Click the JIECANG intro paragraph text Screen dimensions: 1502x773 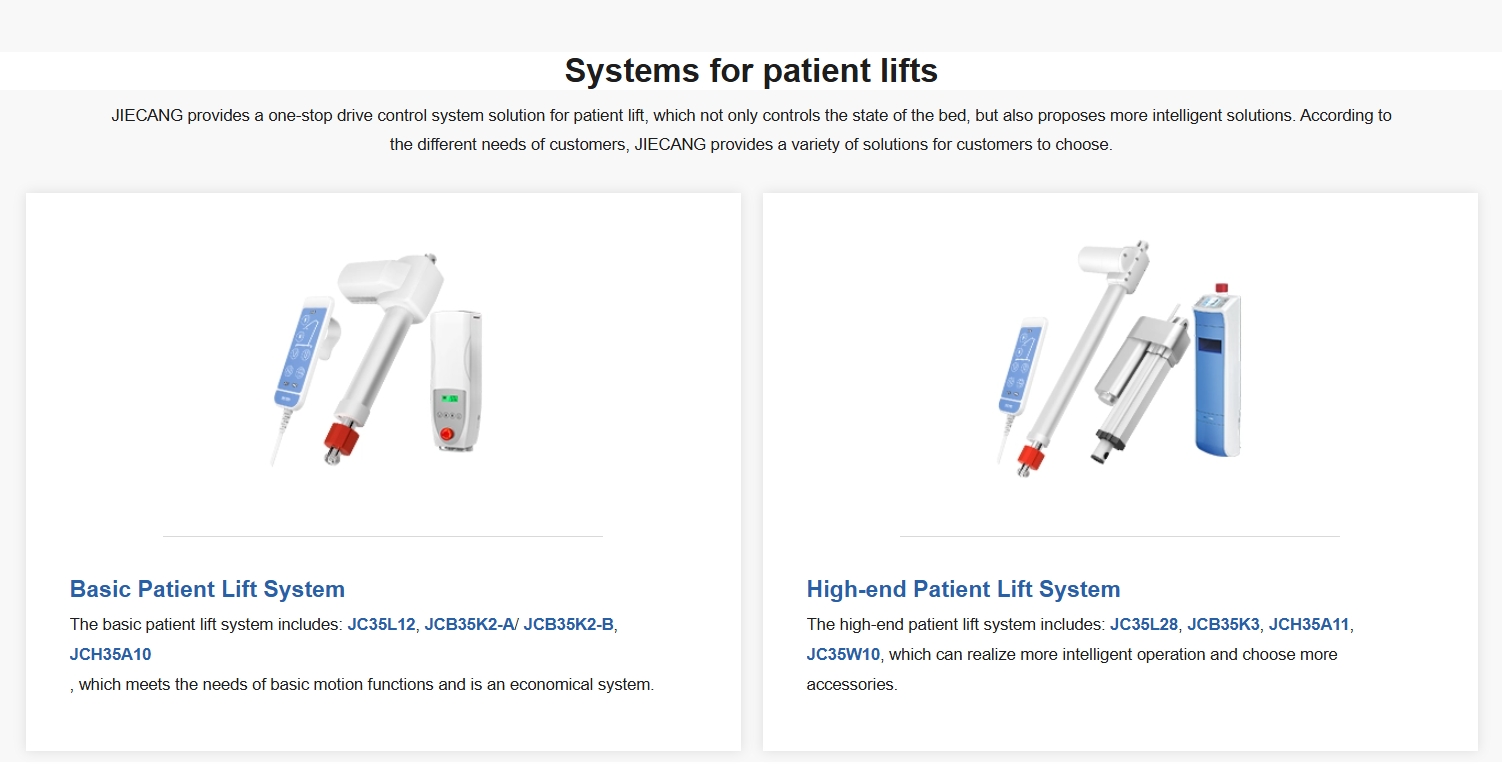[x=751, y=130]
